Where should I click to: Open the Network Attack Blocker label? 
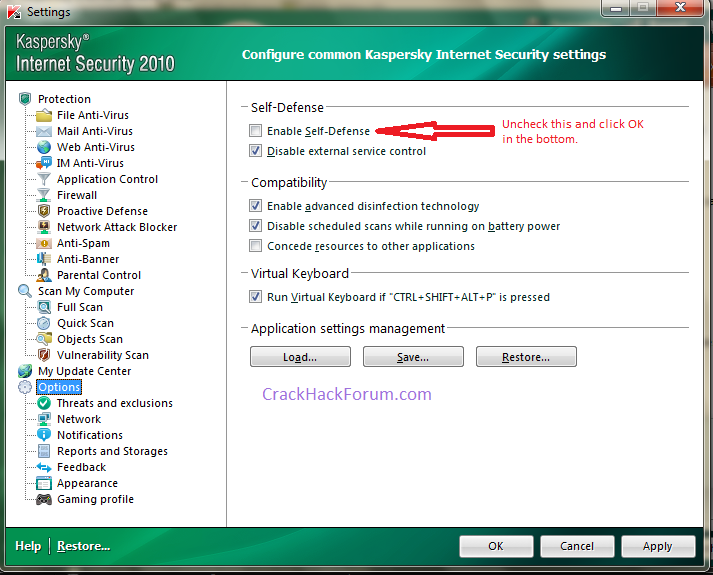tap(117, 227)
